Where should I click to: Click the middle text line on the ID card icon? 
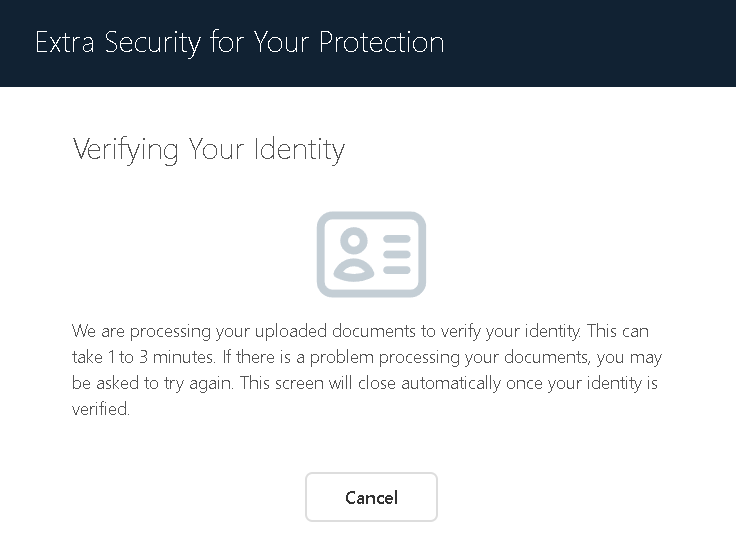point(397,255)
